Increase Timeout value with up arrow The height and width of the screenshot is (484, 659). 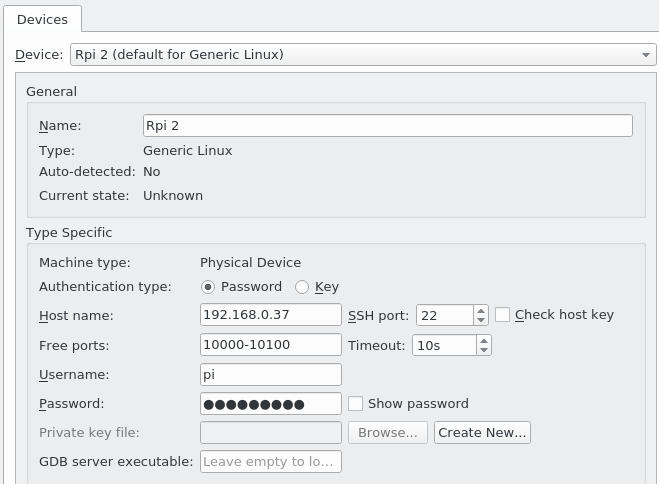(484, 340)
